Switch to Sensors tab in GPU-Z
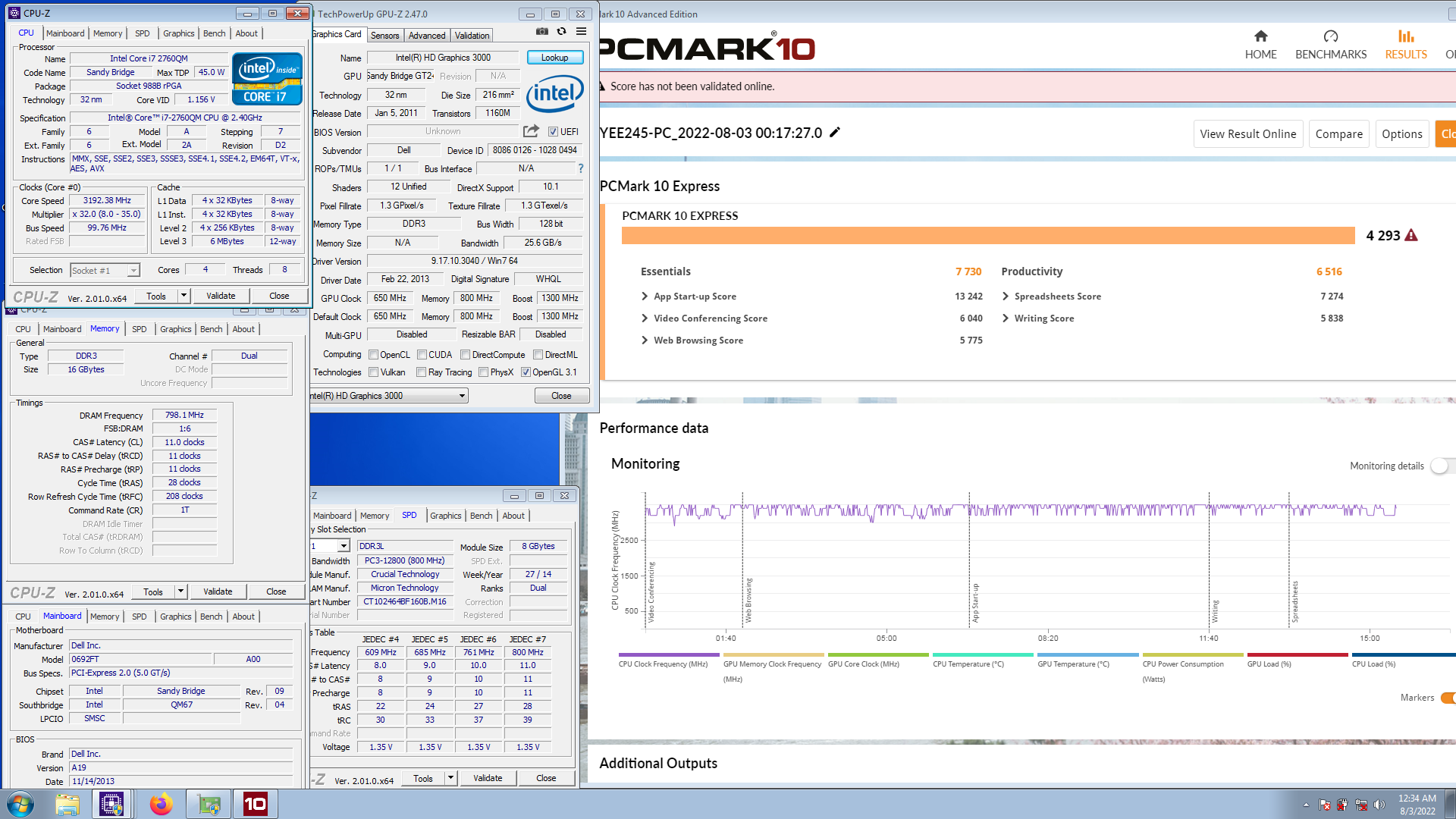Screen dimensions: 1456x819 (385, 36)
